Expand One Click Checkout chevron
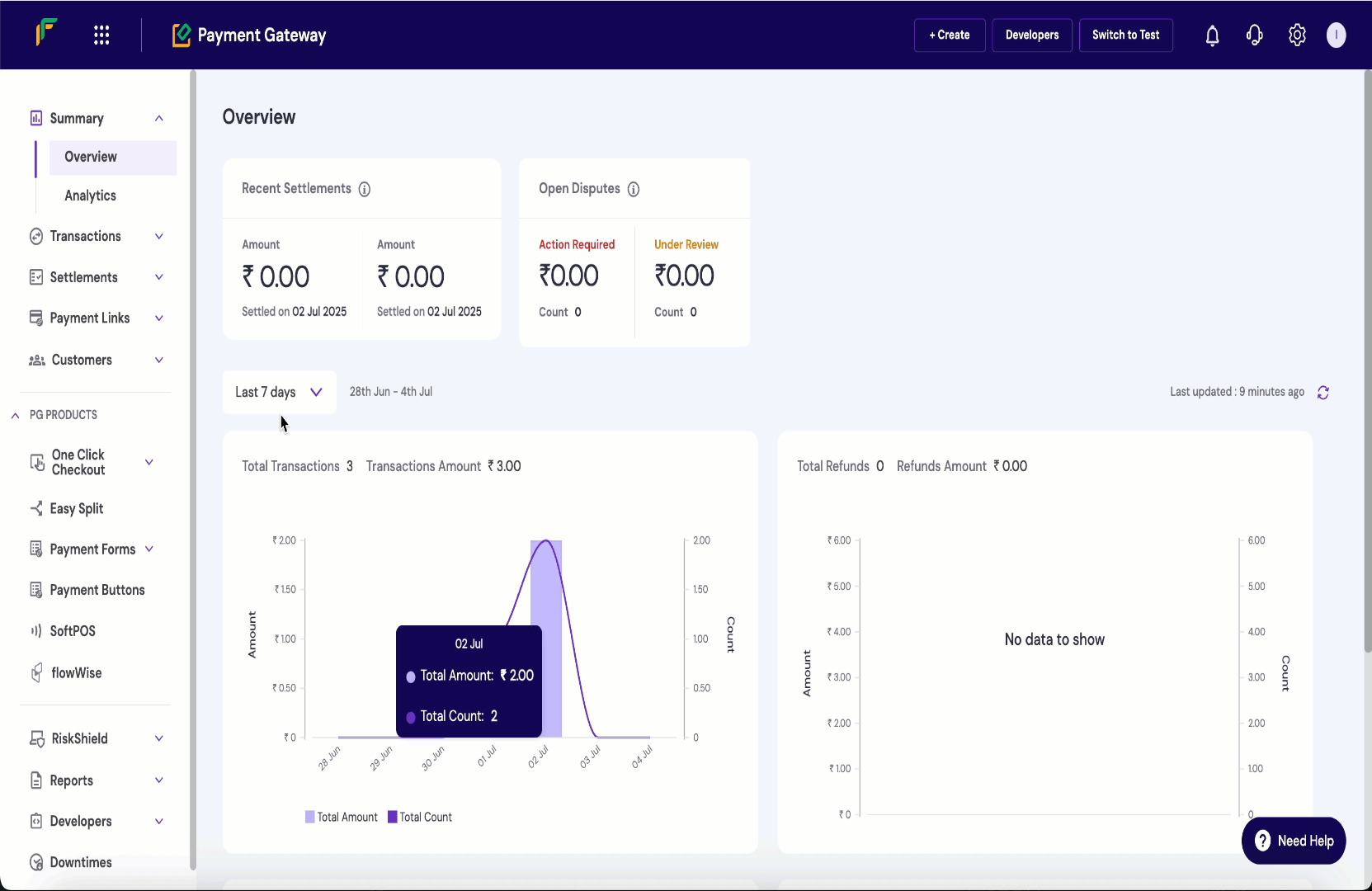This screenshot has width=1372, height=891. click(x=149, y=462)
